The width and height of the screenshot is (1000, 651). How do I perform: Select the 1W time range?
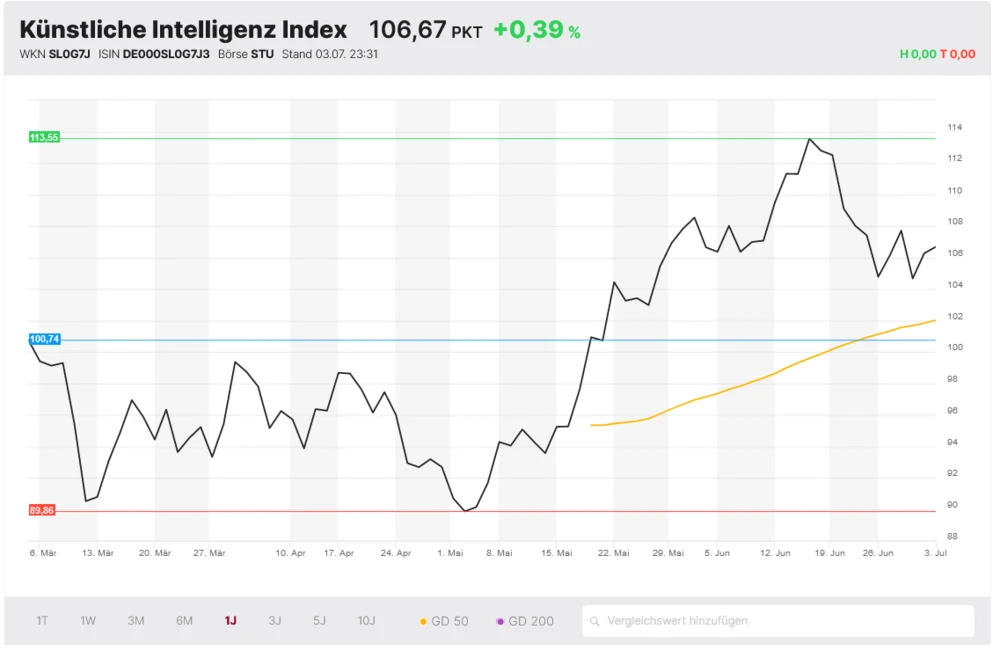point(88,621)
